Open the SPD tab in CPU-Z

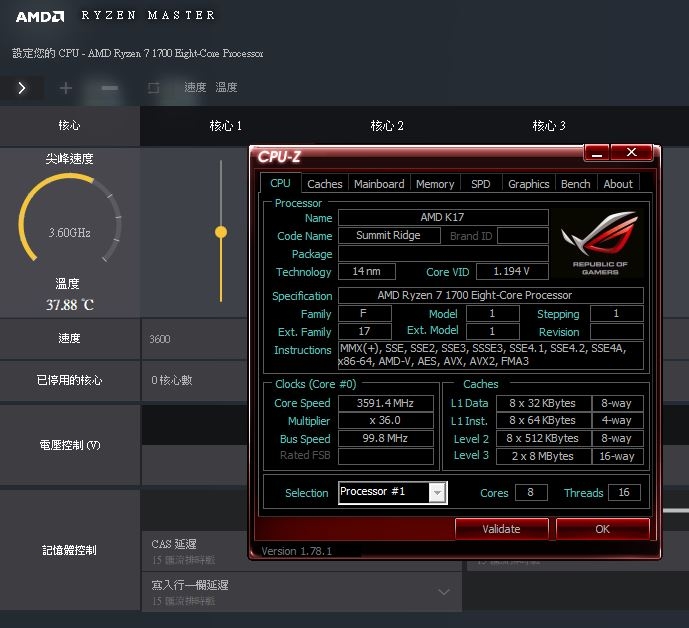pyautogui.click(x=481, y=184)
